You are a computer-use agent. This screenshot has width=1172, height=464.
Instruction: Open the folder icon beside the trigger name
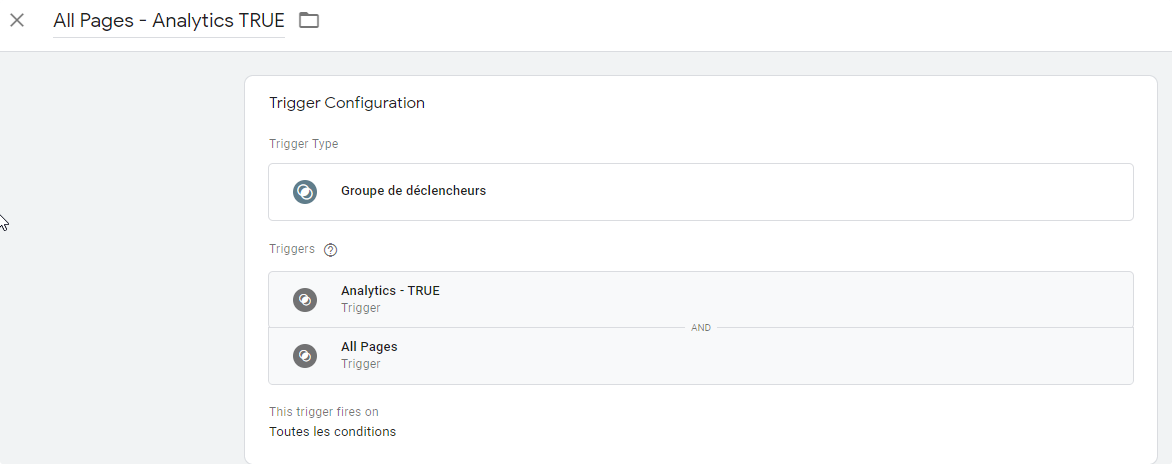pyautogui.click(x=309, y=20)
